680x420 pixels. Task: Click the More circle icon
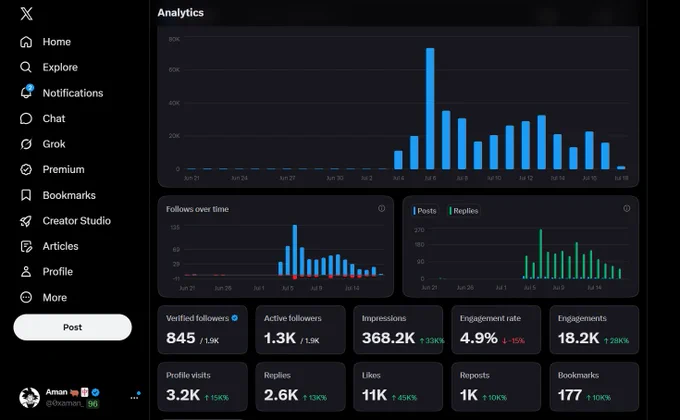[x=26, y=297]
